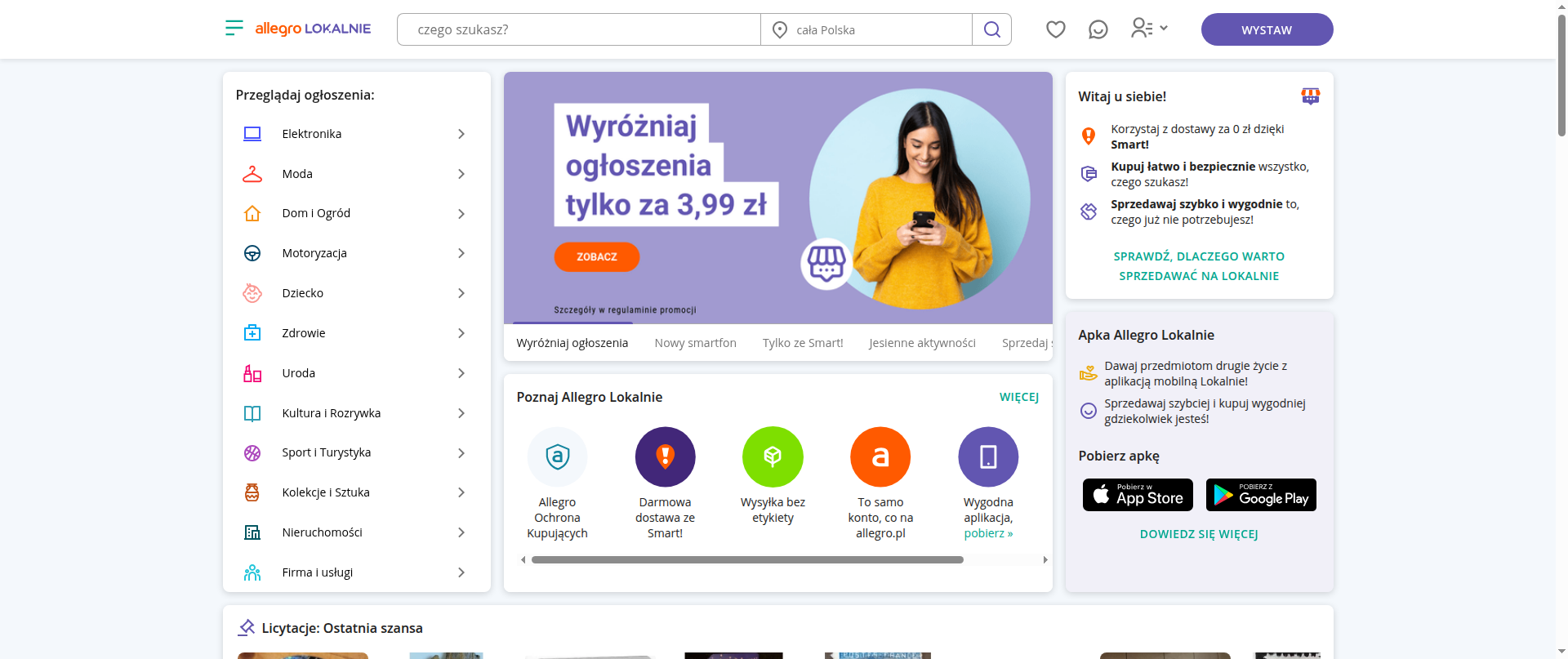The width and height of the screenshot is (1568, 659).
Task: Expand the Moda category chevron
Action: [461, 174]
